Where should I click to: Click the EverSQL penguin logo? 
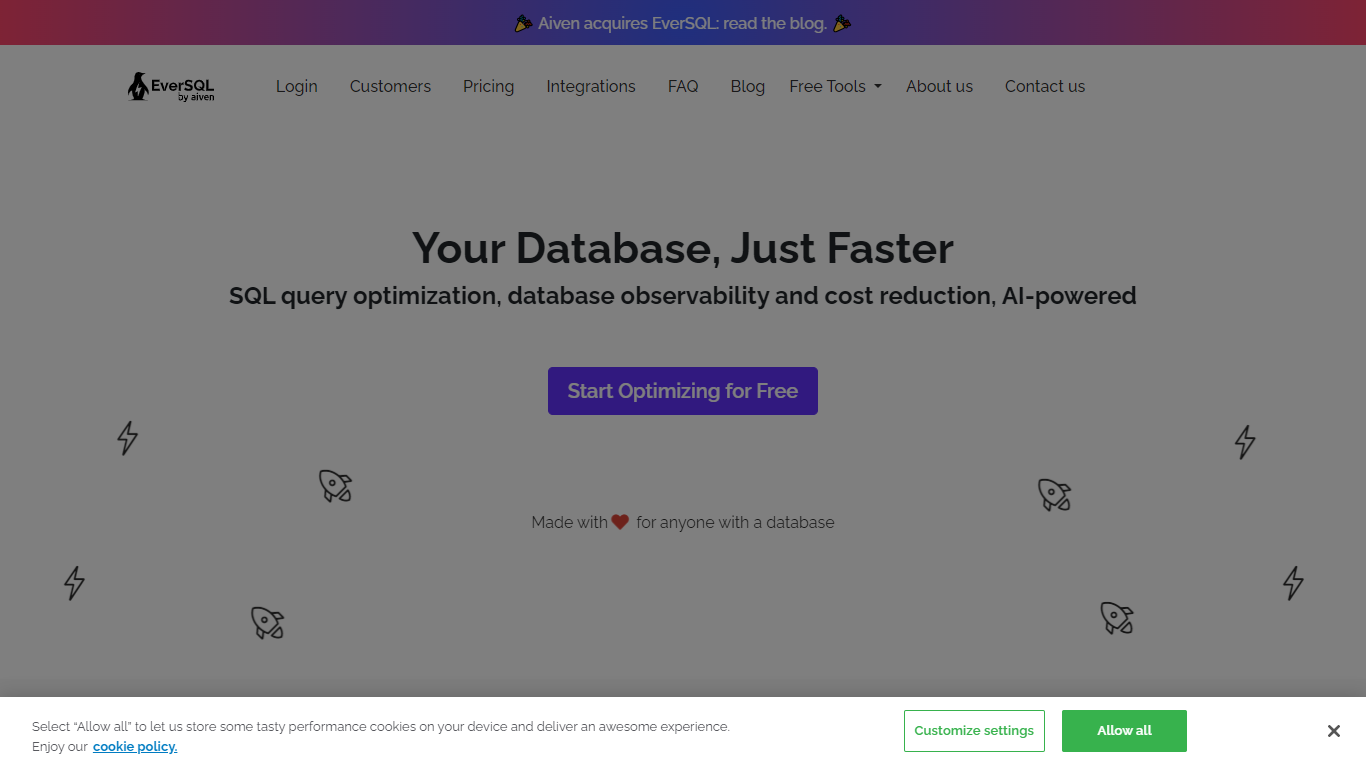pyautogui.click(x=171, y=87)
